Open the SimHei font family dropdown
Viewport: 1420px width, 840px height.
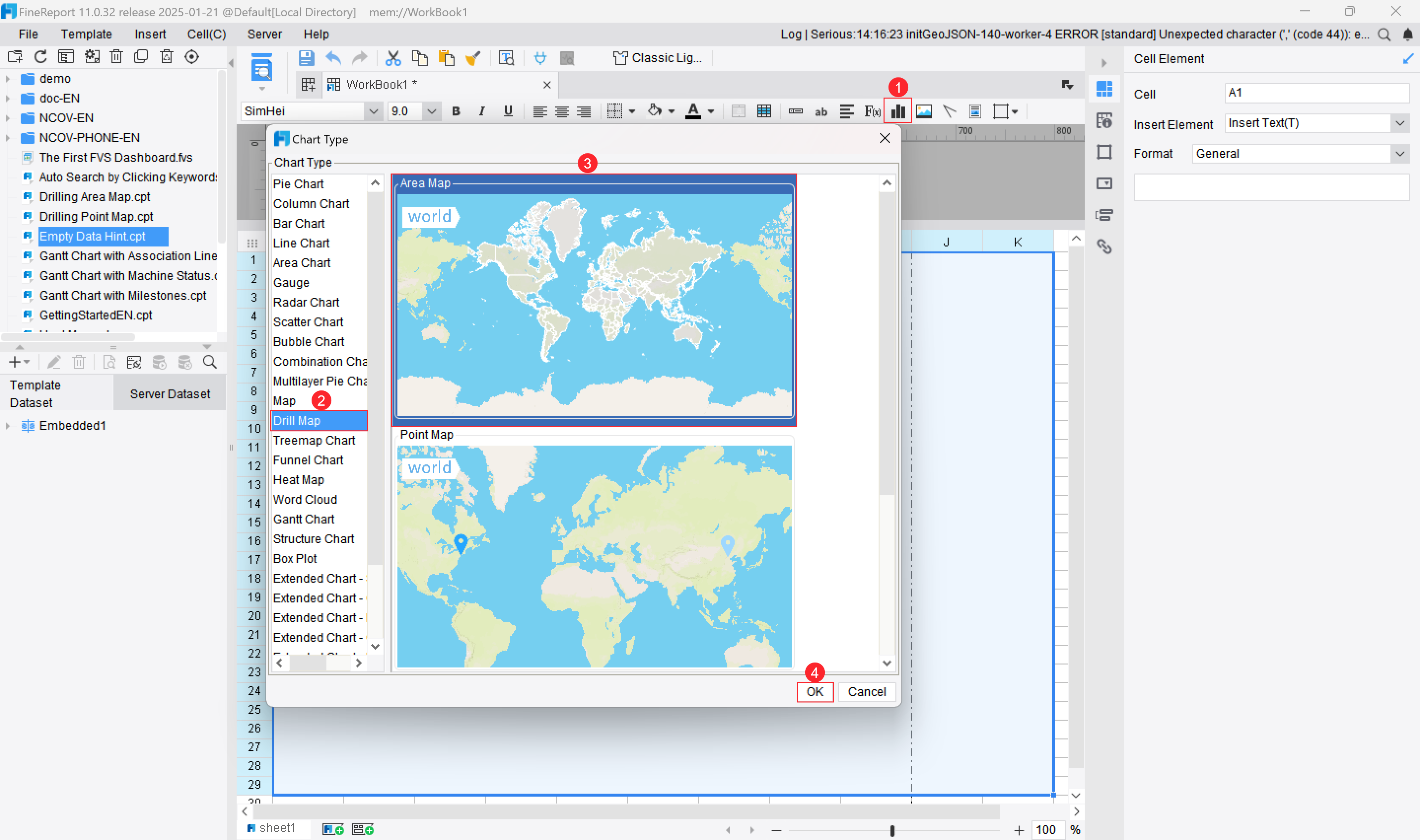[x=373, y=111]
